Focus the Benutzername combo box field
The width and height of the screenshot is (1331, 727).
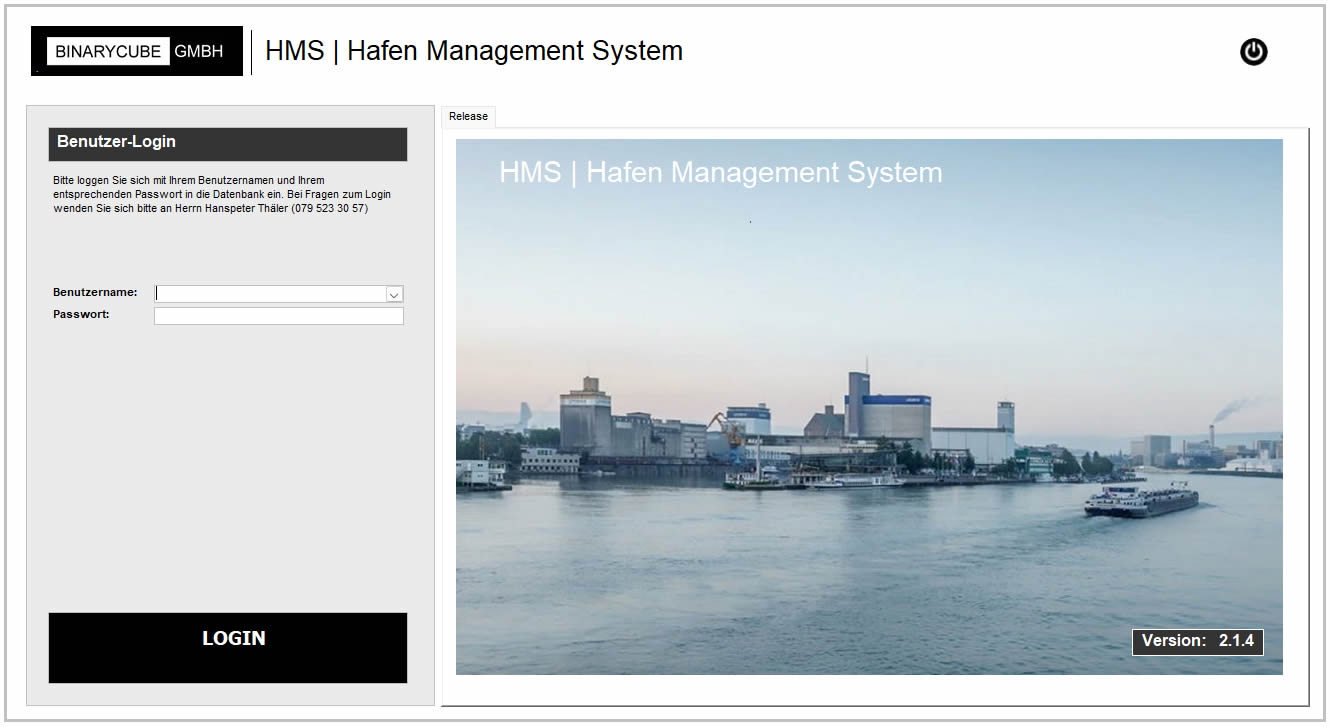pos(270,294)
